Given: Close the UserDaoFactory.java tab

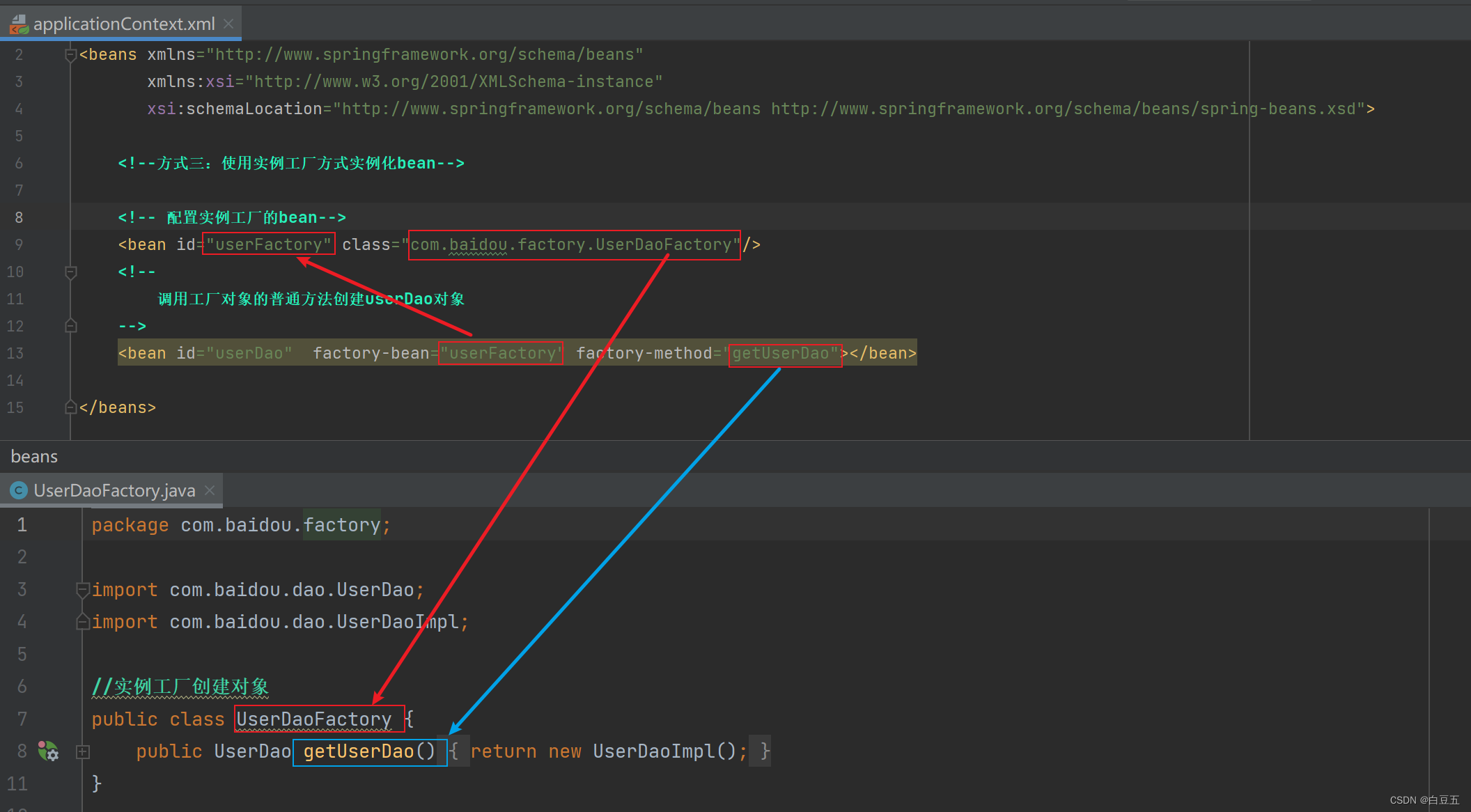Looking at the screenshot, I should pyautogui.click(x=210, y=490).
